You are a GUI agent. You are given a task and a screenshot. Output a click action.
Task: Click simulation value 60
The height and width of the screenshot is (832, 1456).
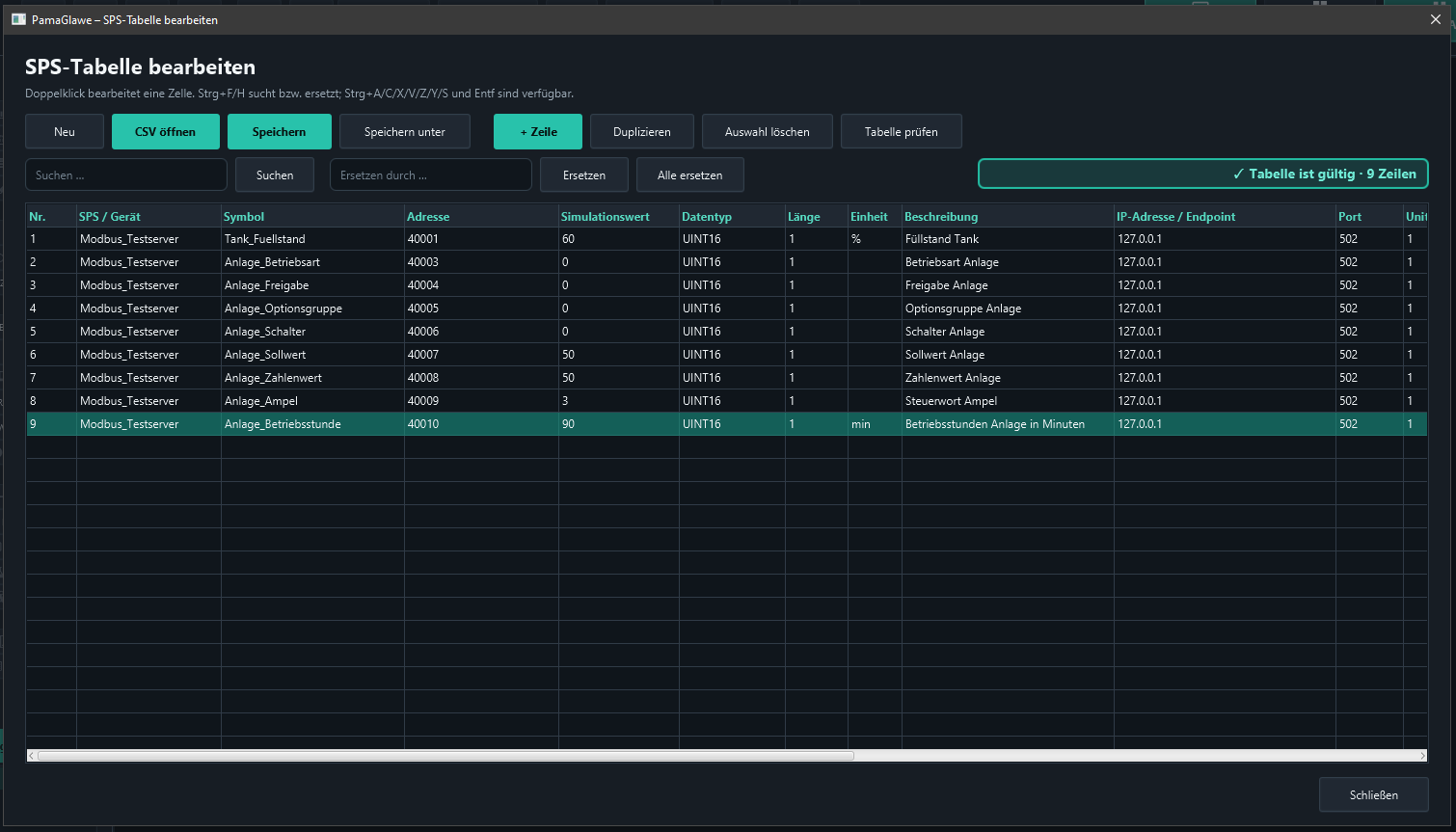coord(619,239)
